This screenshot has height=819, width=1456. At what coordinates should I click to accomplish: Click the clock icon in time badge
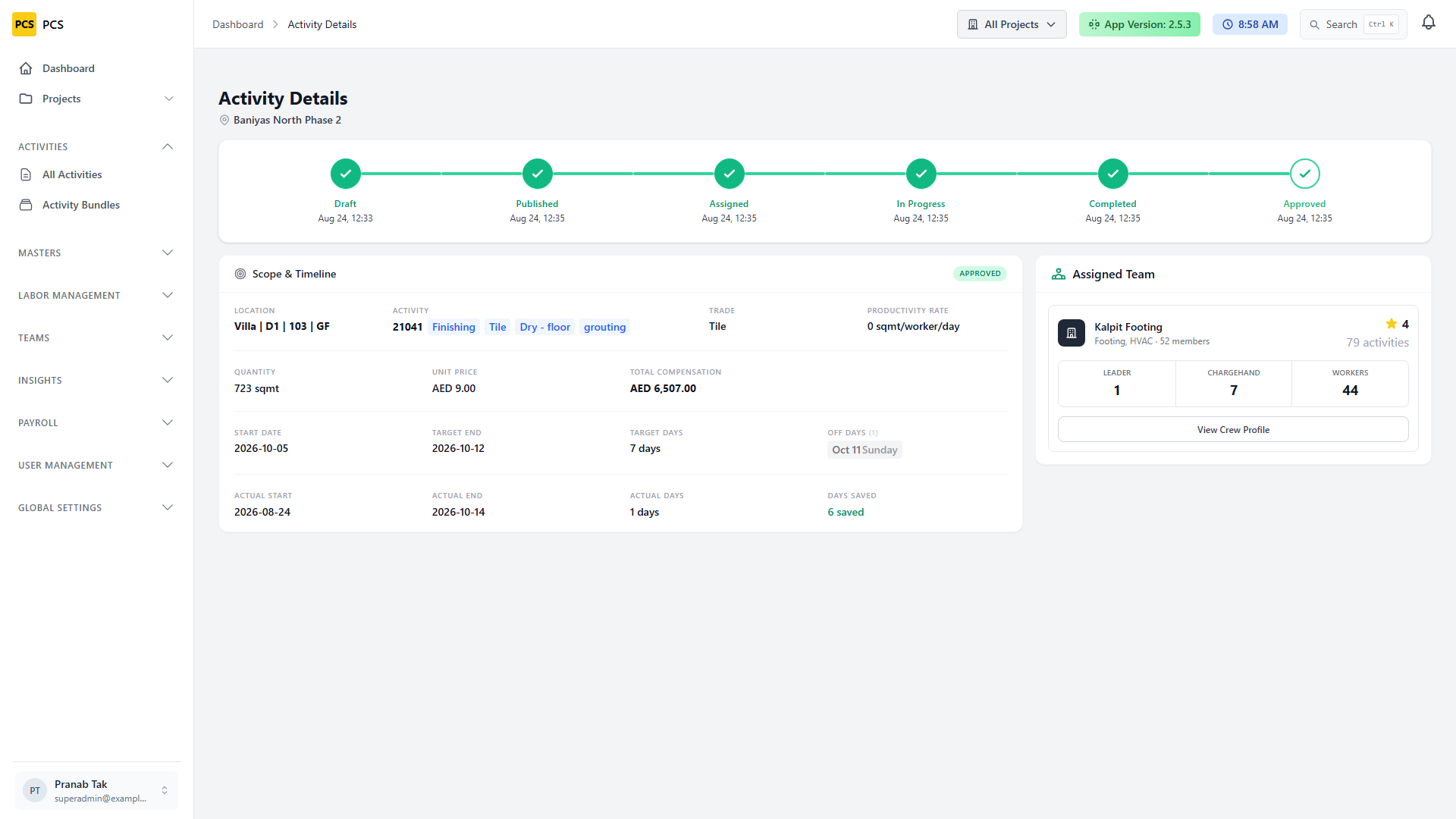[x=1228, y=24]
